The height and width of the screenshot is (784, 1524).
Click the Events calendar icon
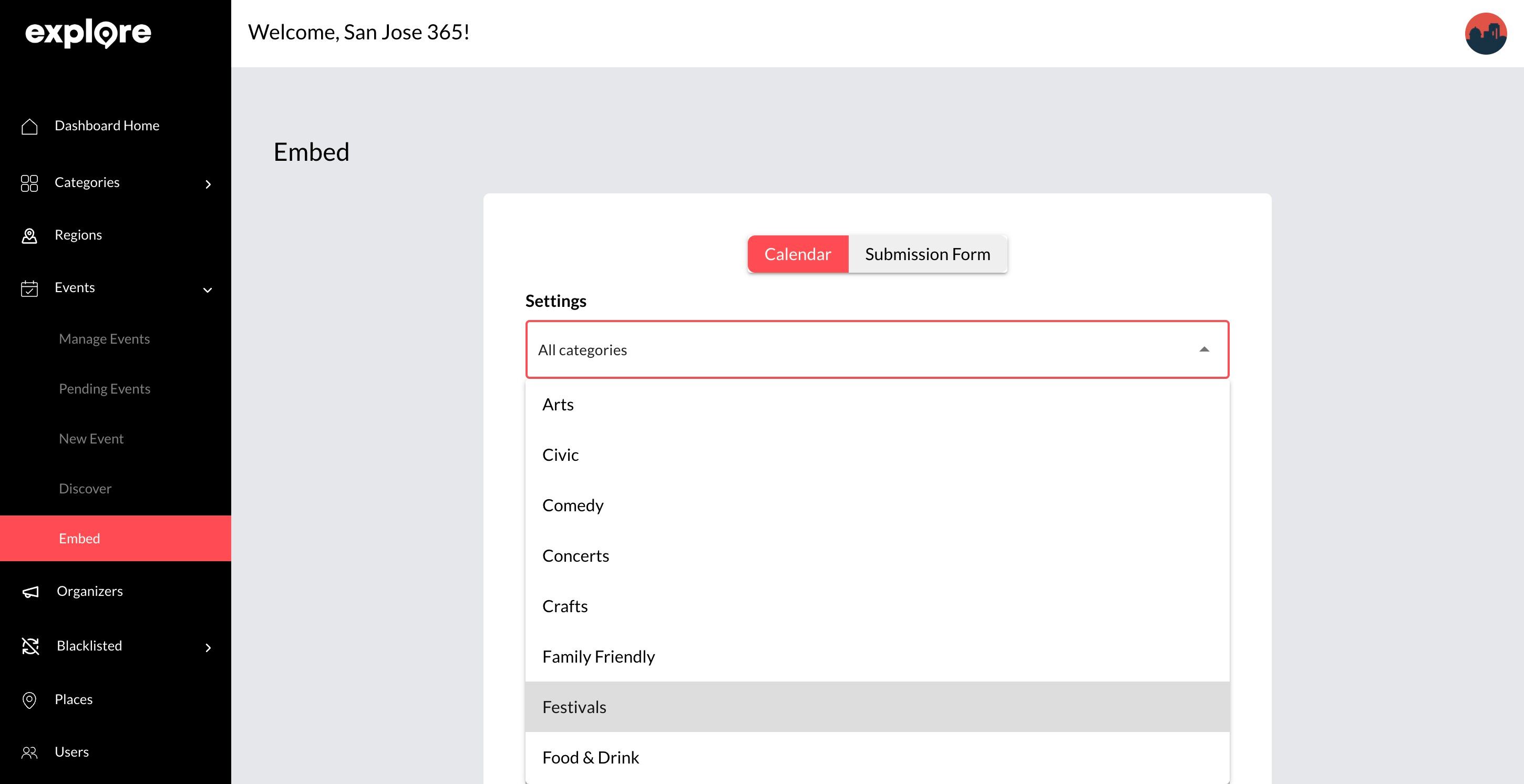pyautogui.click(x=29, y=288)
